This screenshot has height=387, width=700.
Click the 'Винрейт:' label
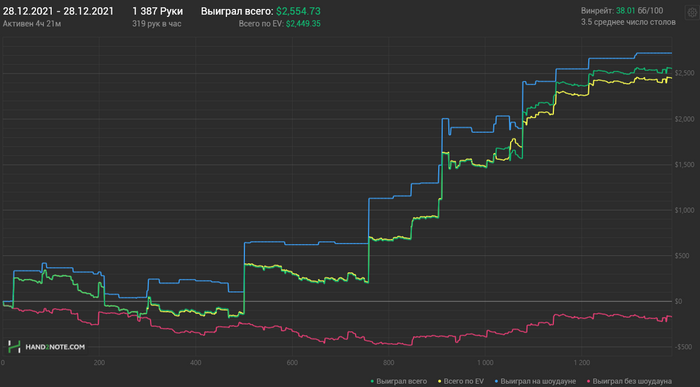point(597,10)
